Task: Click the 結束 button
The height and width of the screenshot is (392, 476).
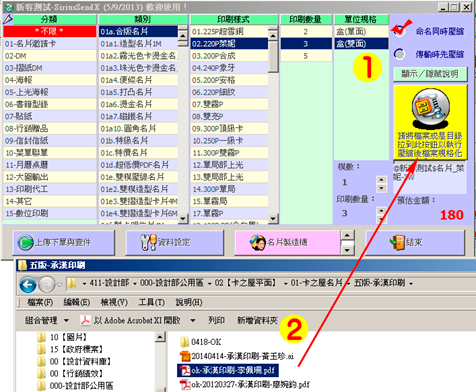Action: [415, 242]
